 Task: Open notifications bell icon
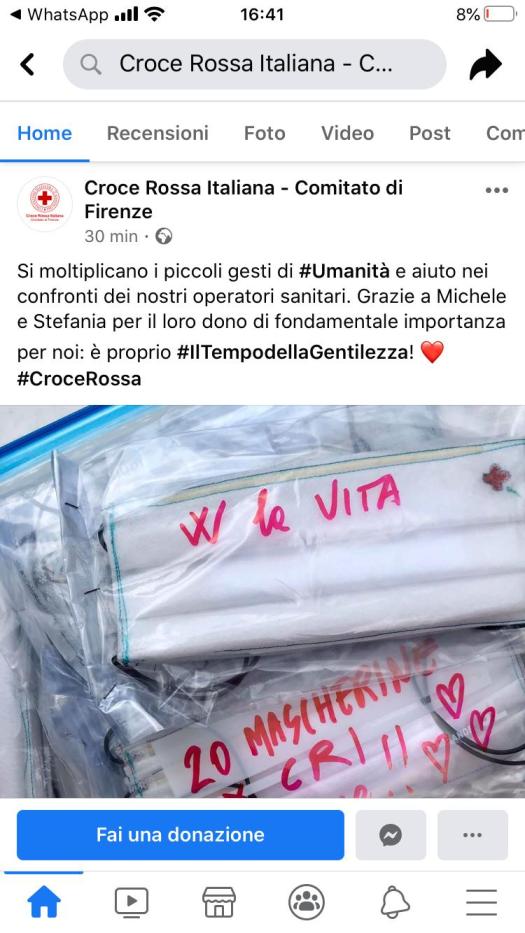[x=395, y=902]
